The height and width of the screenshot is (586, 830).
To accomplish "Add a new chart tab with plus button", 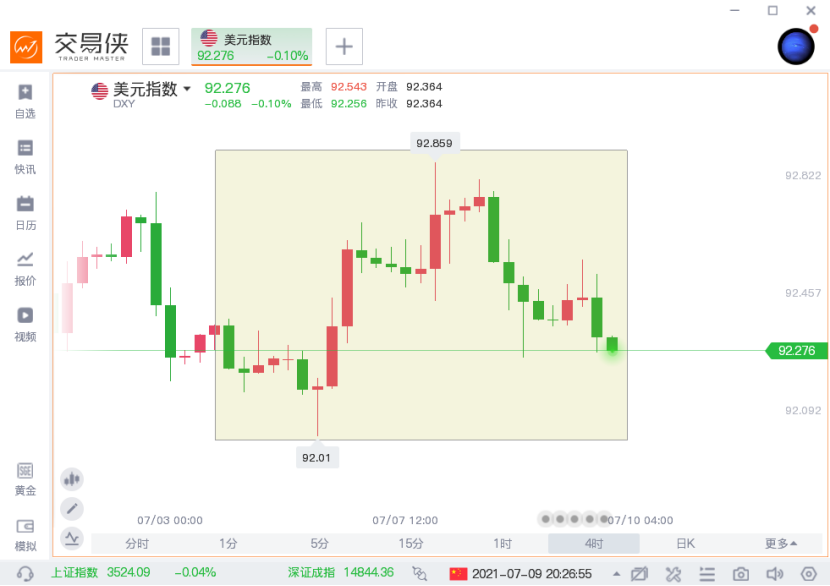I will pyautogui.click(x=344, y=47).
